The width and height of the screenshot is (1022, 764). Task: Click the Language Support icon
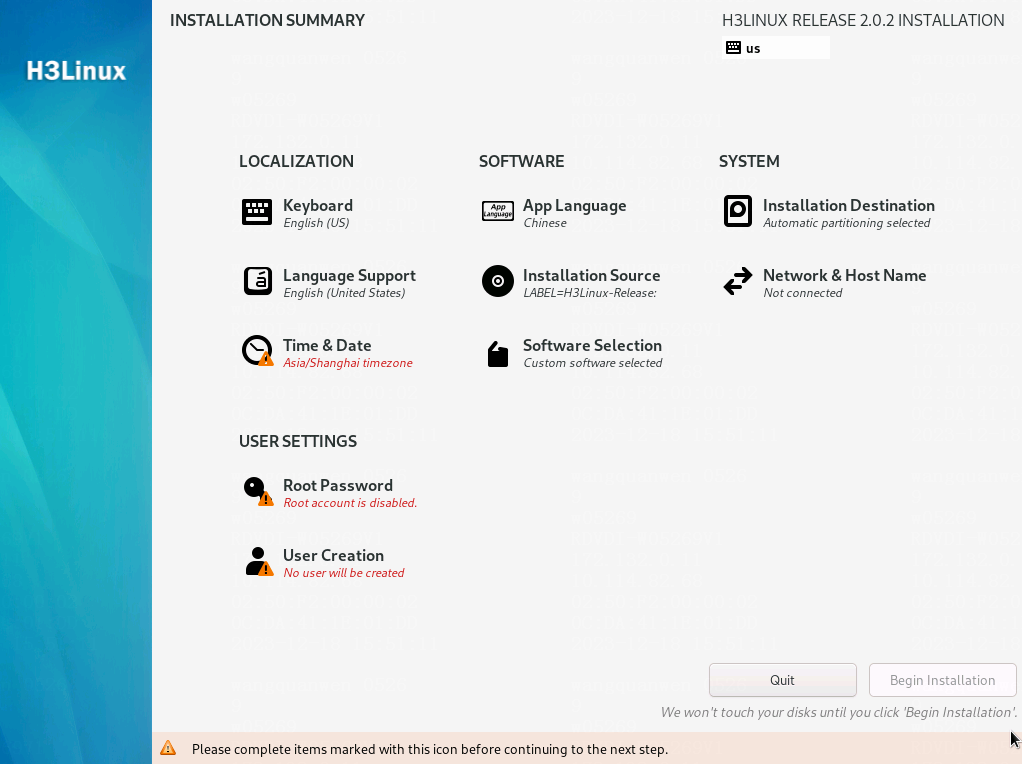[x=257, y=282]
